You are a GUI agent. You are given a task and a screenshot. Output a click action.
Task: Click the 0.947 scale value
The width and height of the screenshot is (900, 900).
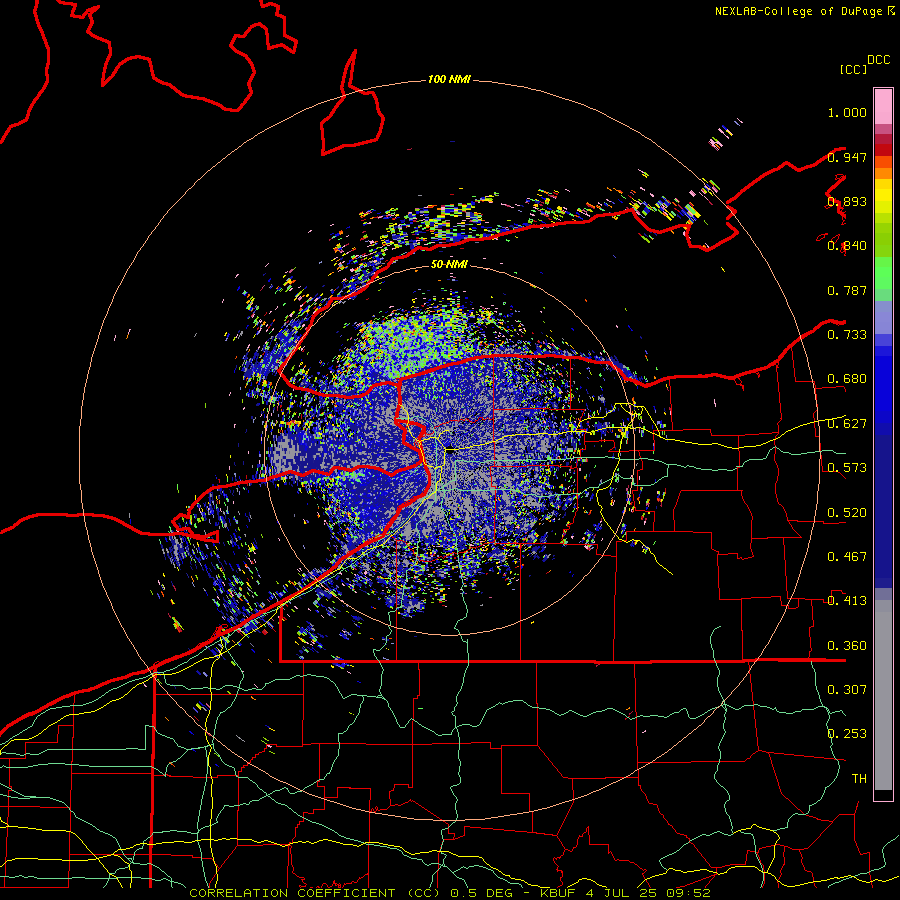(x=847, y=157)
